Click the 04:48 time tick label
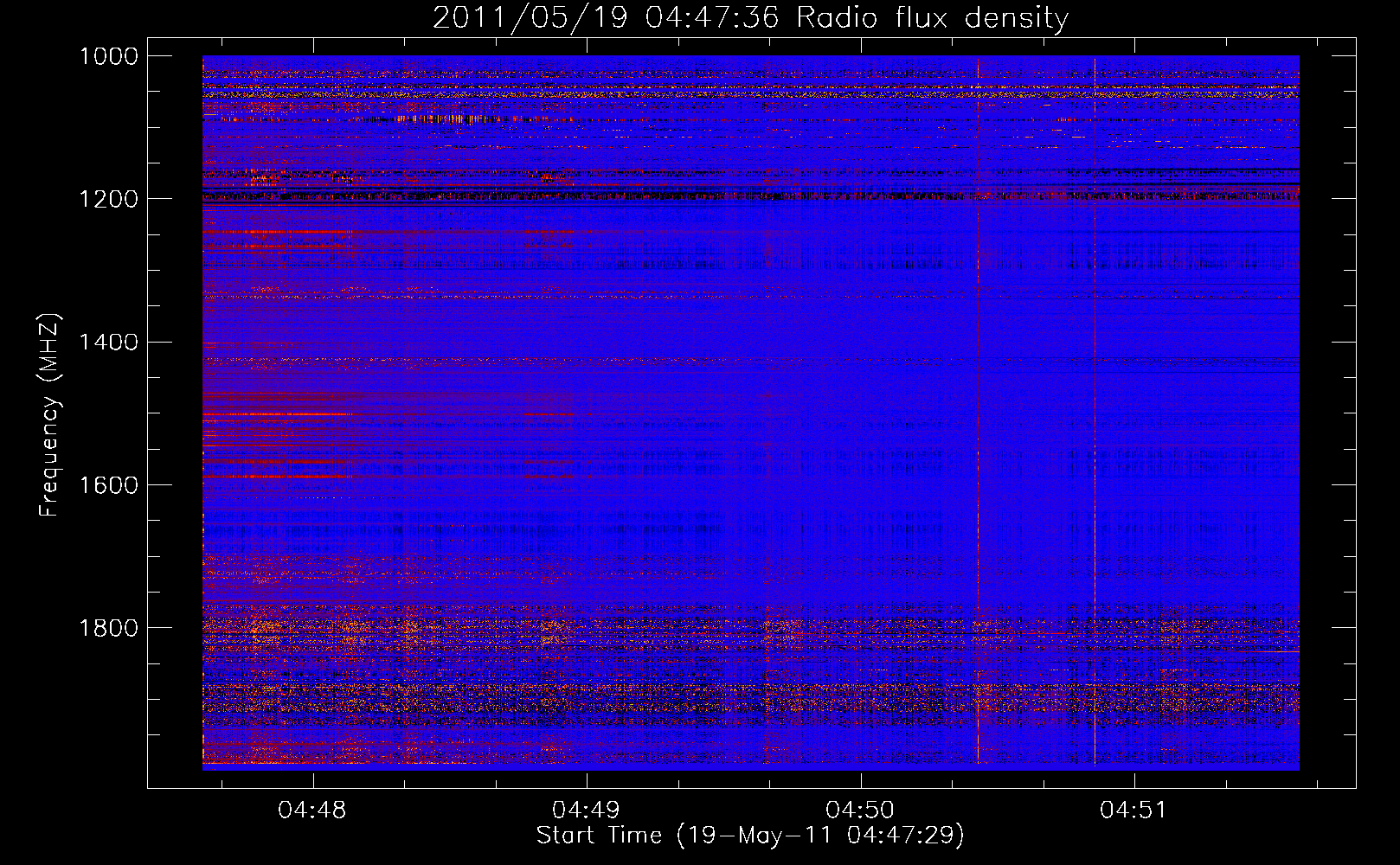This screenshot has width=1400, height=865. click(x=311, y=811)
